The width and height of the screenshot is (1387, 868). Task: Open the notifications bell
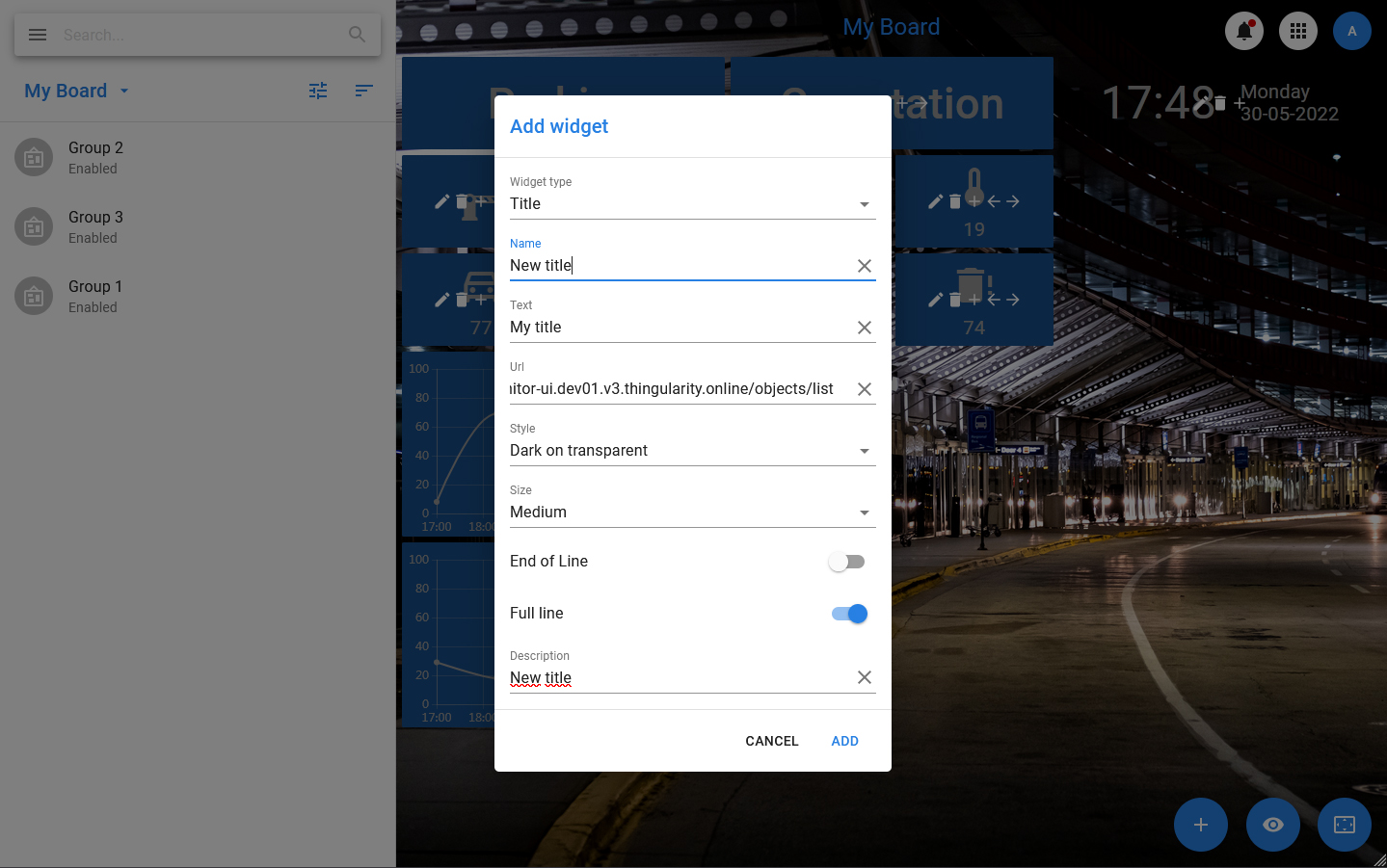click(x=1243, y=31)
